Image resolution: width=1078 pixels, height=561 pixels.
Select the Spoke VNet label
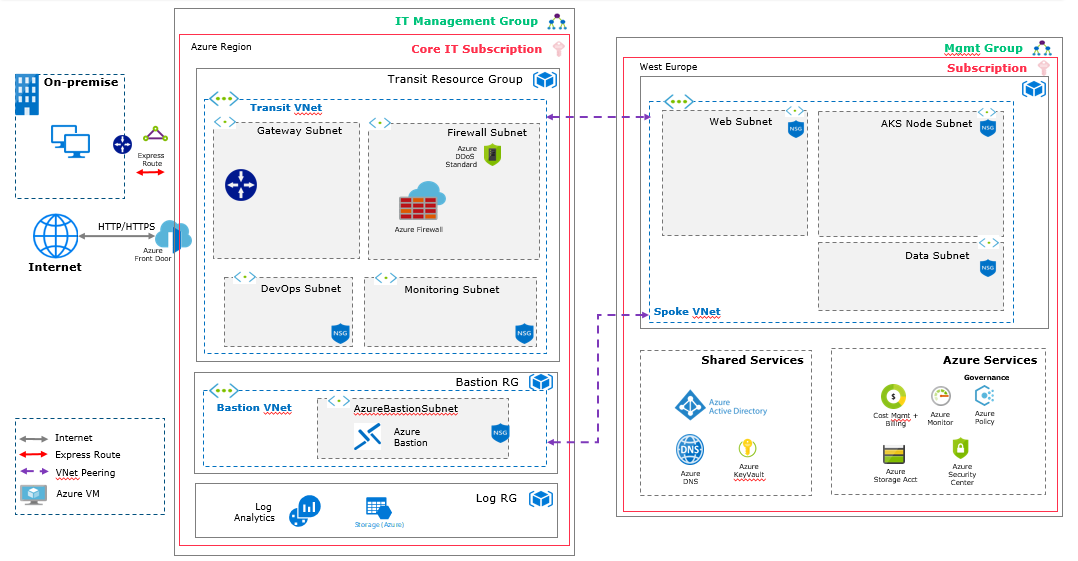coord(687,312)
